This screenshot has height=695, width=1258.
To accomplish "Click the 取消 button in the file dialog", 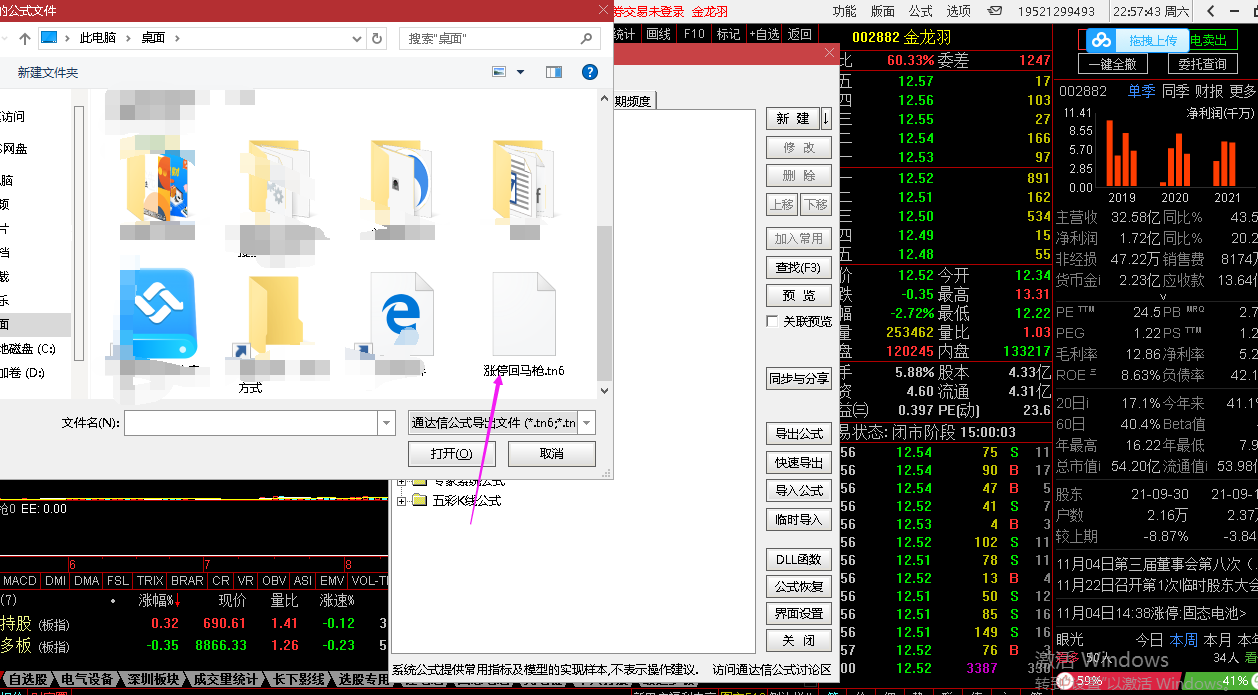I will [x=552, y=454].
